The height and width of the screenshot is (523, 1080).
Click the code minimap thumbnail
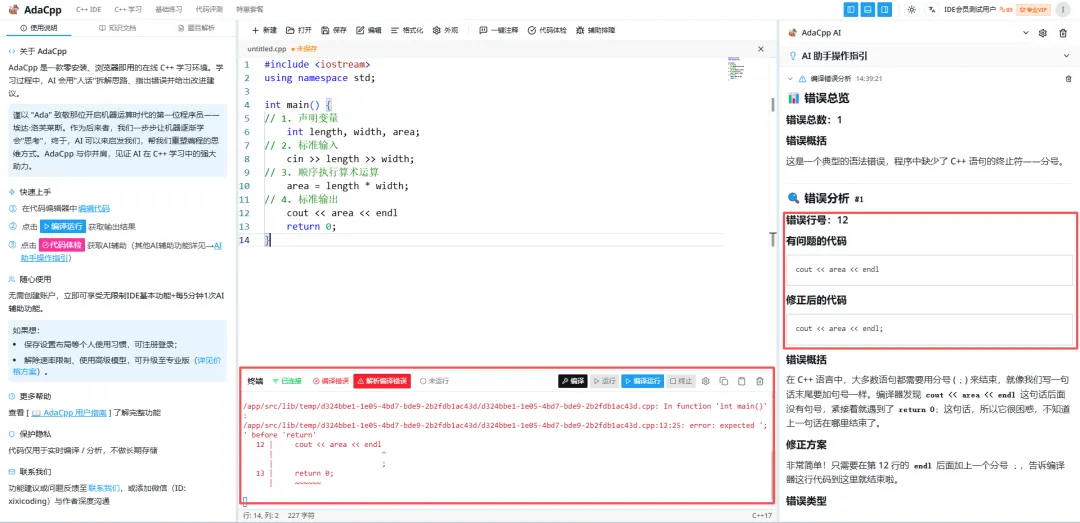[736, 69]
